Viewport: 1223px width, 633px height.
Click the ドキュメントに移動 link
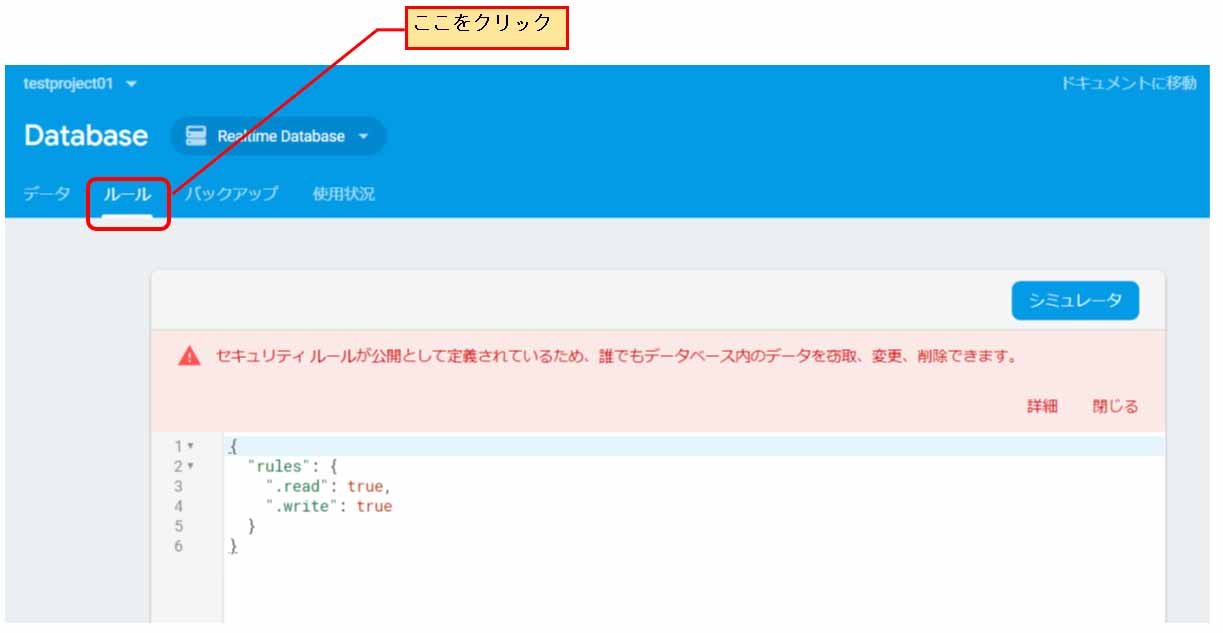pyautogui.click(x=1128, y=84)
